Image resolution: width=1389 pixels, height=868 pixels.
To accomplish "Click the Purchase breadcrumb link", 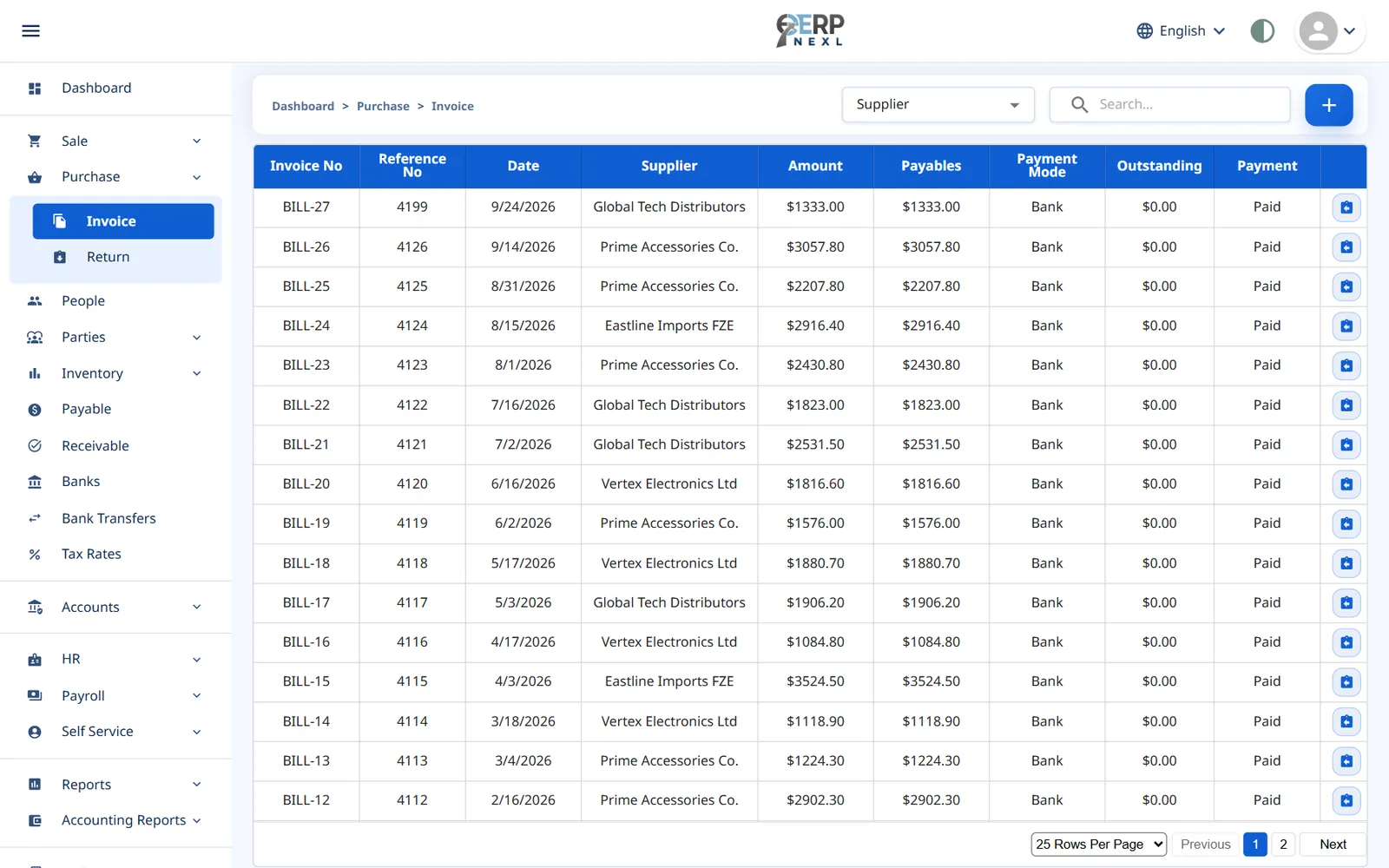I will click(x=383, y=107).
